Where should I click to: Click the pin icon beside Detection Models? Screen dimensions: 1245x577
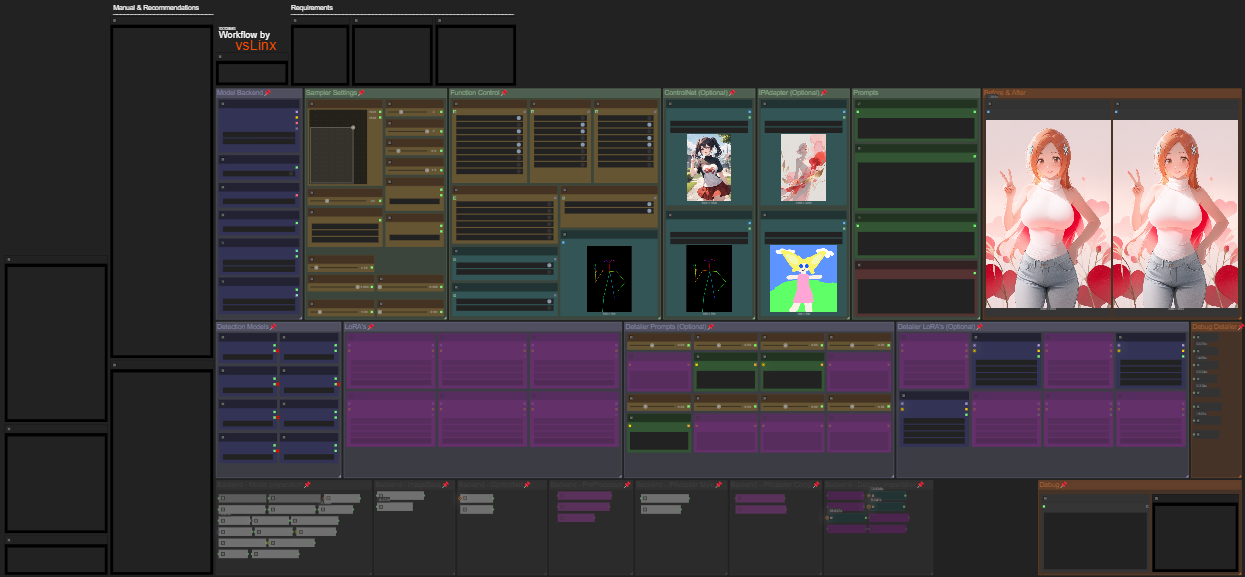(x=272, y=327)
